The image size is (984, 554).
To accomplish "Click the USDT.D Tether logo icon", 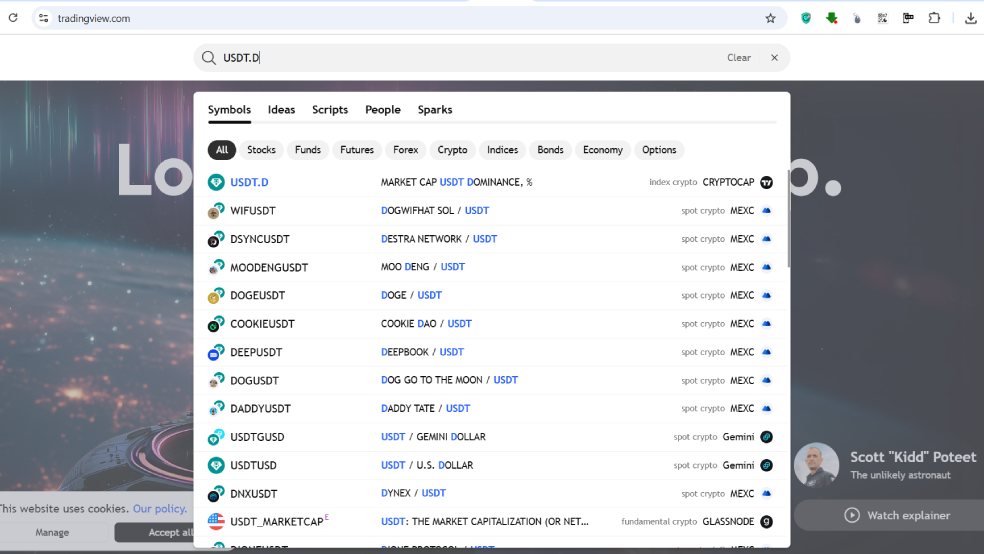I will click(x=216, y=183).
